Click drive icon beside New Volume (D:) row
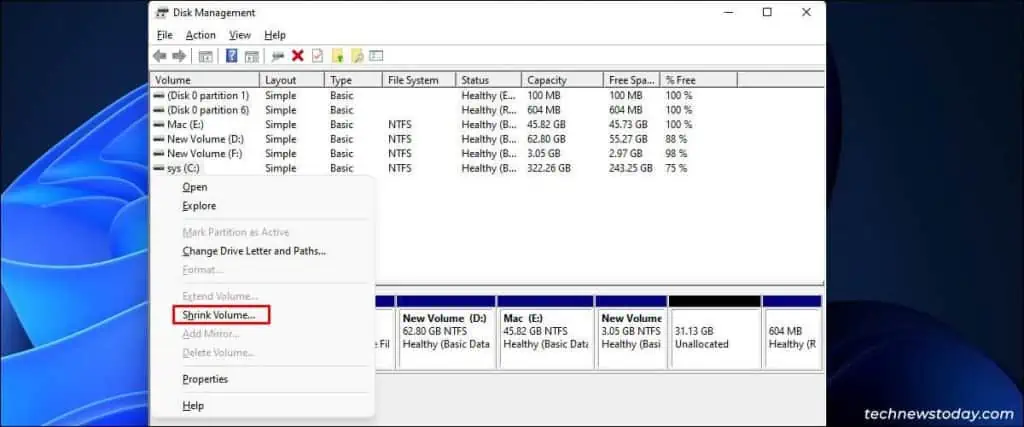Screen dimensions: 1024x427 point(159,139)
